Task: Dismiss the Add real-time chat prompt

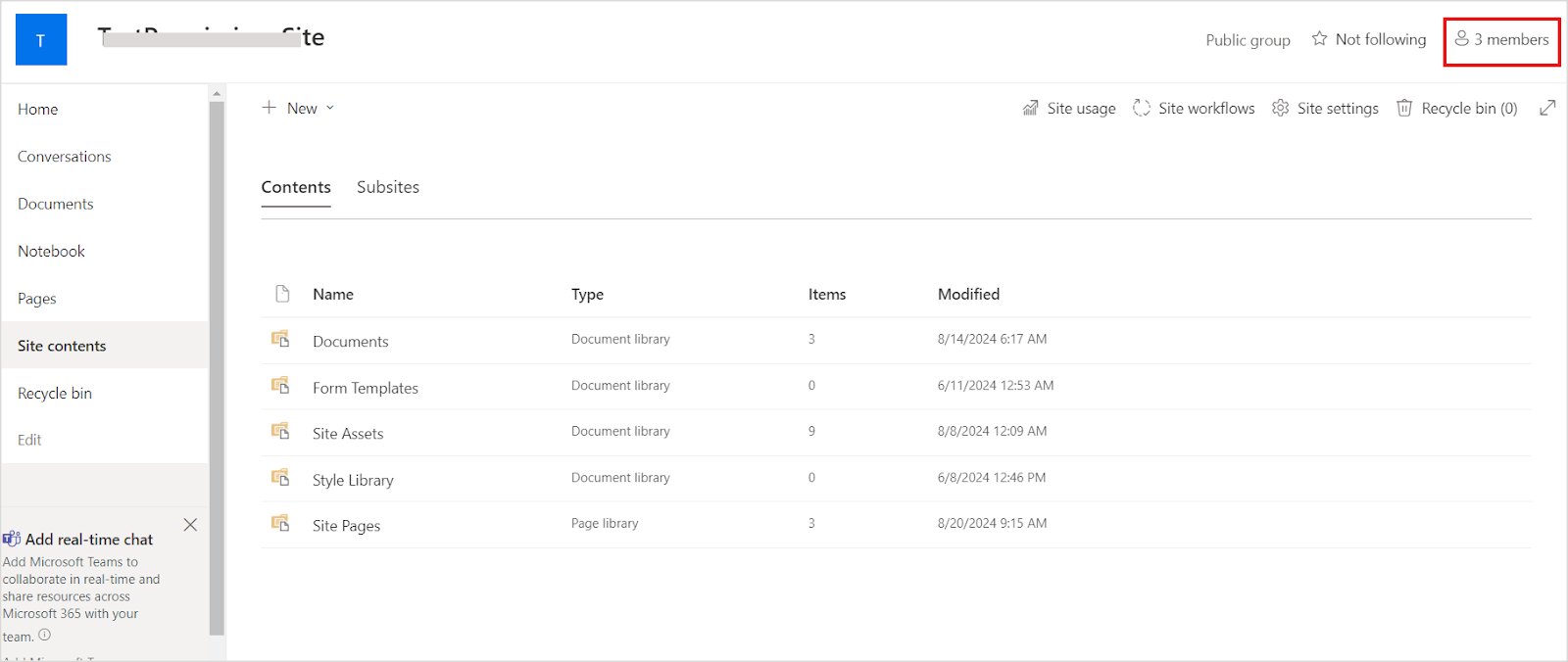Action: tap(190, 525)
